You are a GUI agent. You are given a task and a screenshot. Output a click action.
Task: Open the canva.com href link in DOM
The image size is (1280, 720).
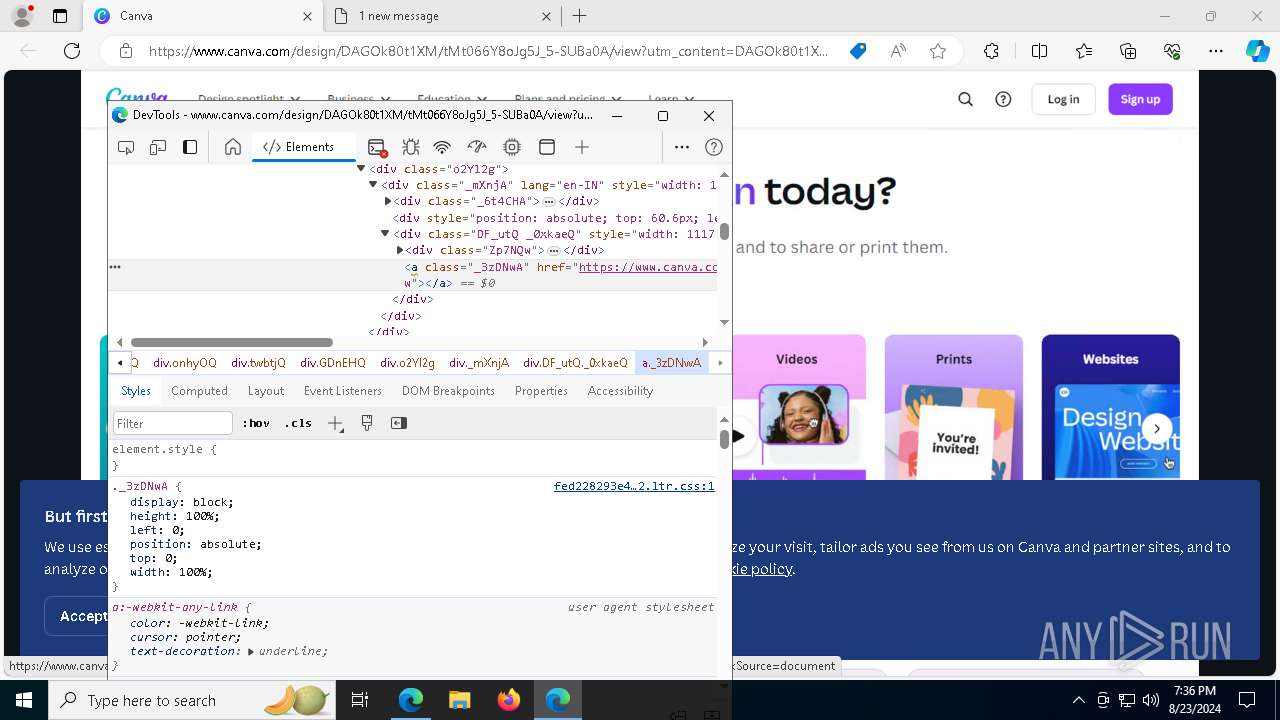point(647,267)
